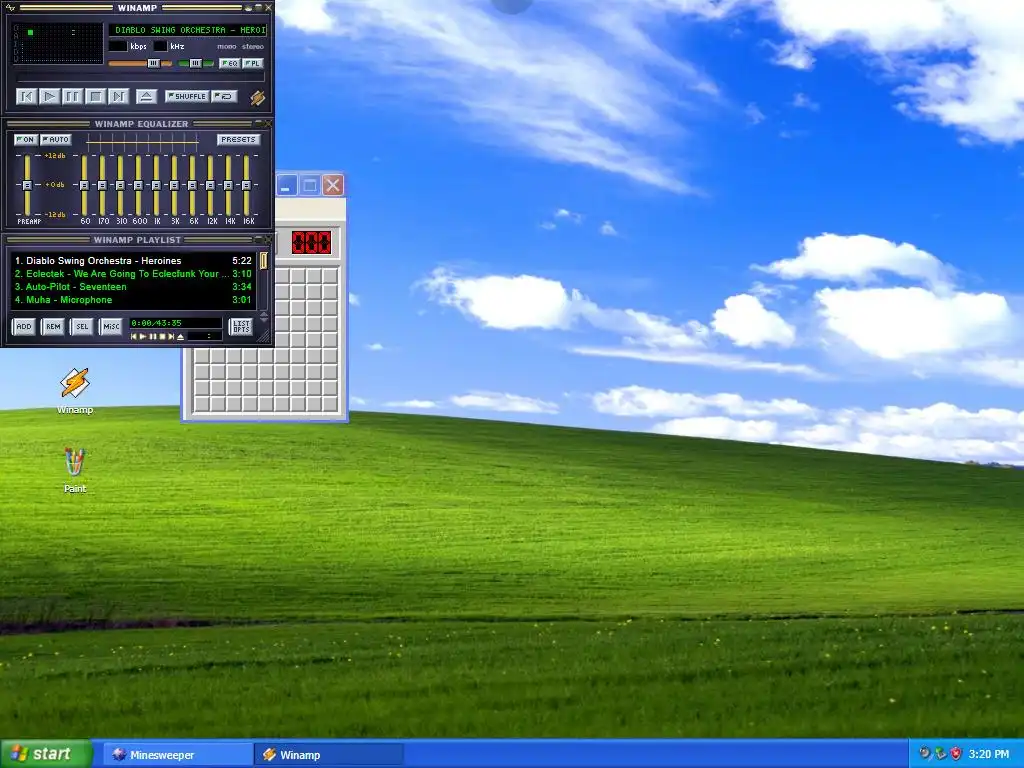Close the Minesweeper window
This screenshot has width=1024, height=768.
333,185
